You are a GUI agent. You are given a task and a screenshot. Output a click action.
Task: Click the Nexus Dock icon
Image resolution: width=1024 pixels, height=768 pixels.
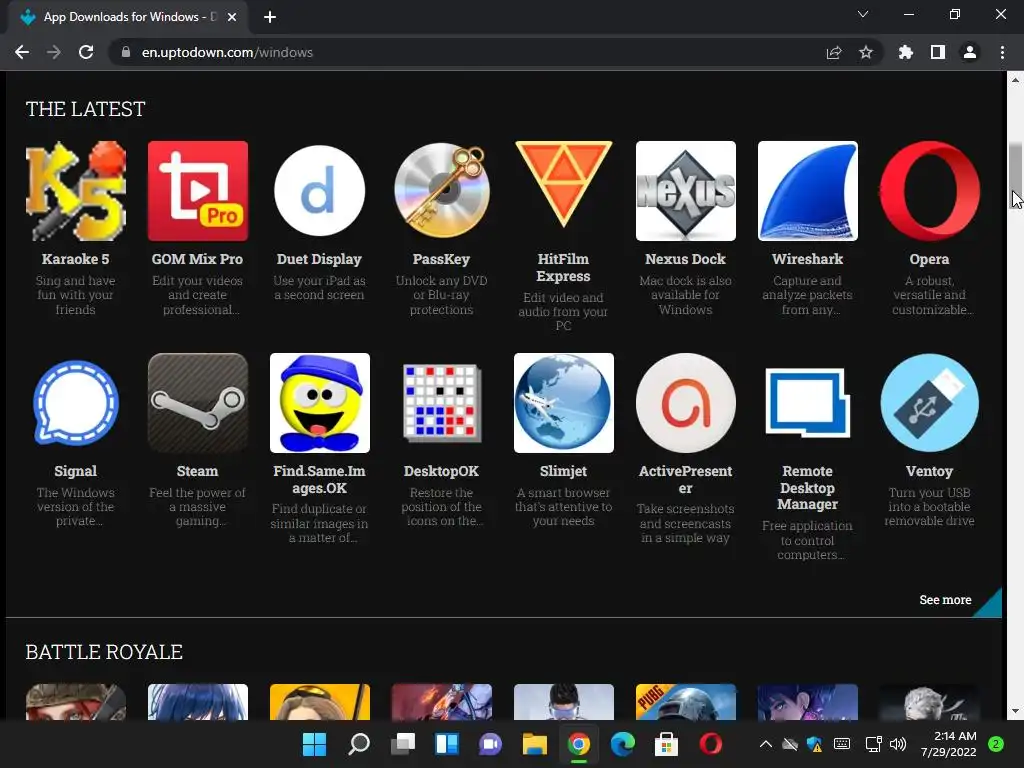pyautogui.click(x=686, y=191)
